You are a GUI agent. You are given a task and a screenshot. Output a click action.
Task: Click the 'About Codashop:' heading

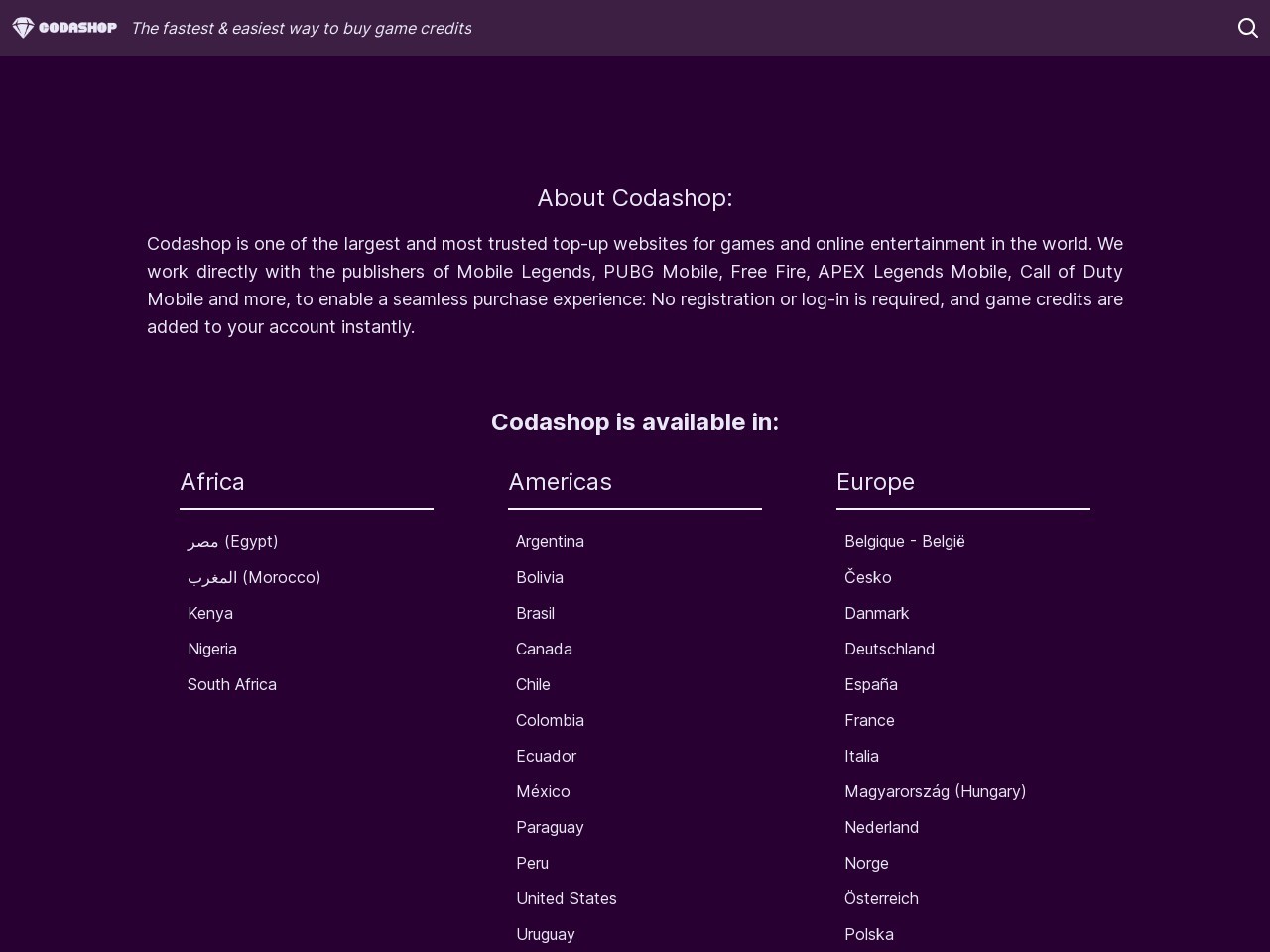[635, 198]
